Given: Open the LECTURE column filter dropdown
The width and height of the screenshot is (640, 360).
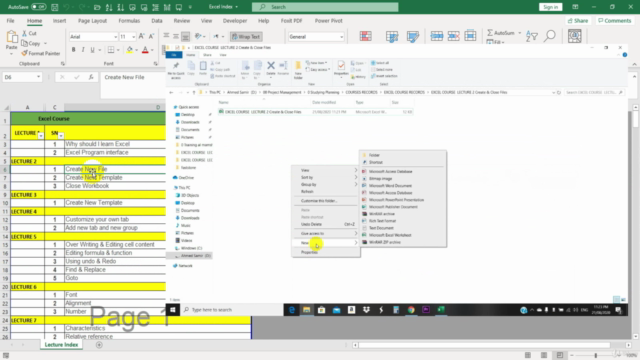Looking at the screenshot, I should point(40,135).
